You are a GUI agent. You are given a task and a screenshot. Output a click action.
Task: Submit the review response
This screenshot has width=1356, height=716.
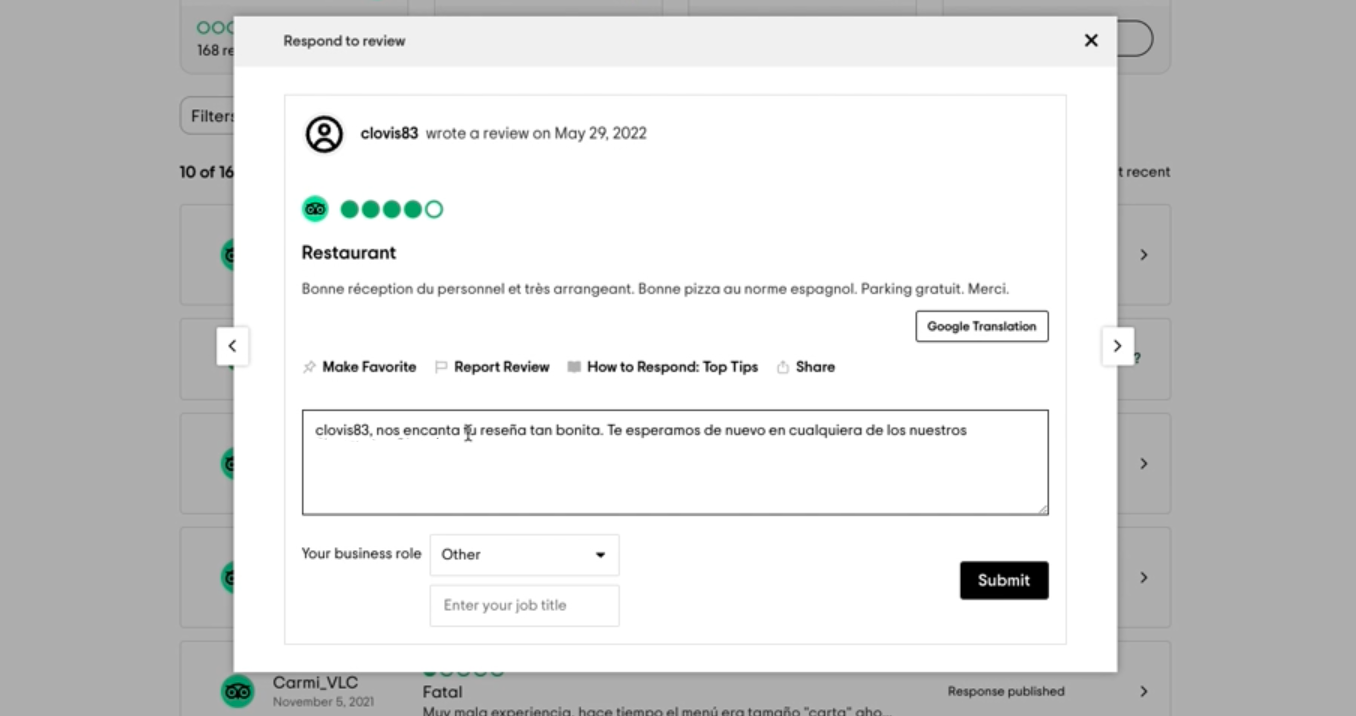point(1004,580)
